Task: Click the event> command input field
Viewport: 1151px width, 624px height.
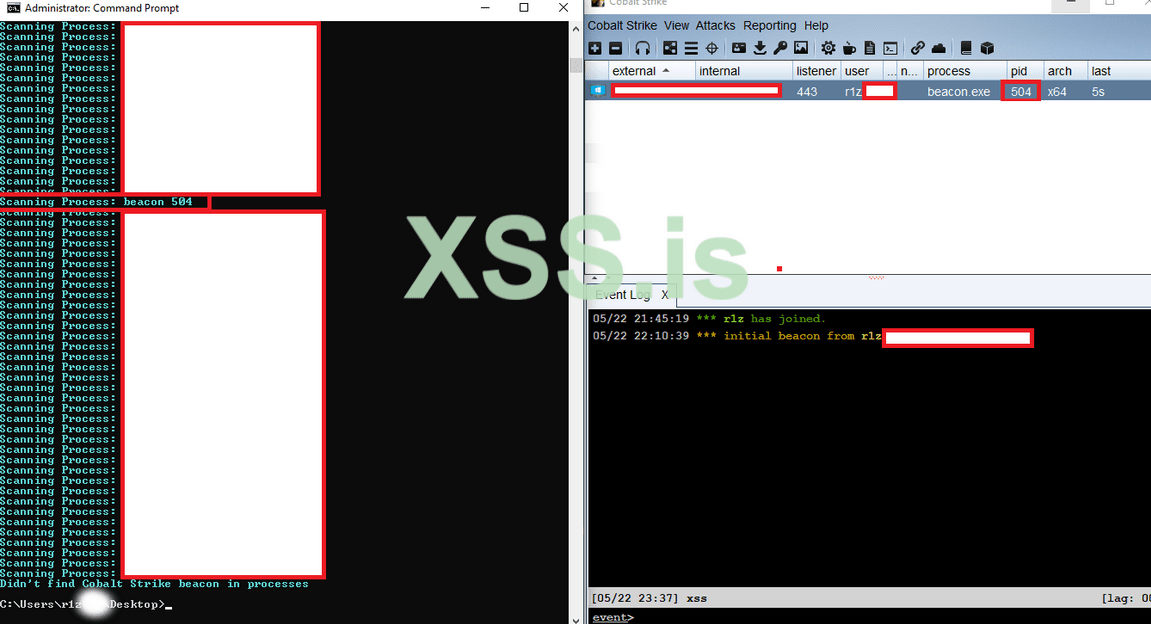Action: [892, 617]
